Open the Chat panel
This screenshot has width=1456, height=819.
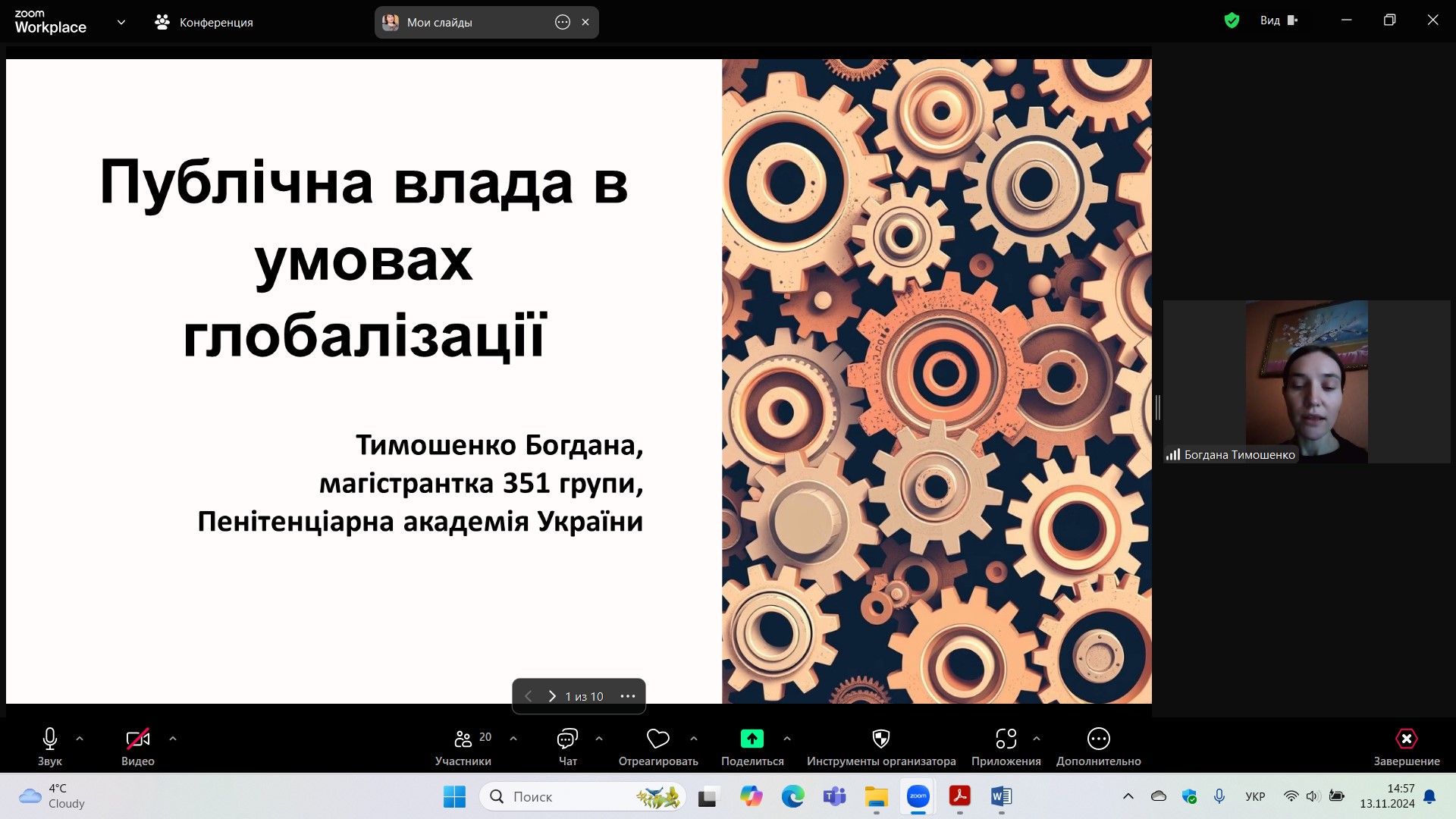coord(567,739)
